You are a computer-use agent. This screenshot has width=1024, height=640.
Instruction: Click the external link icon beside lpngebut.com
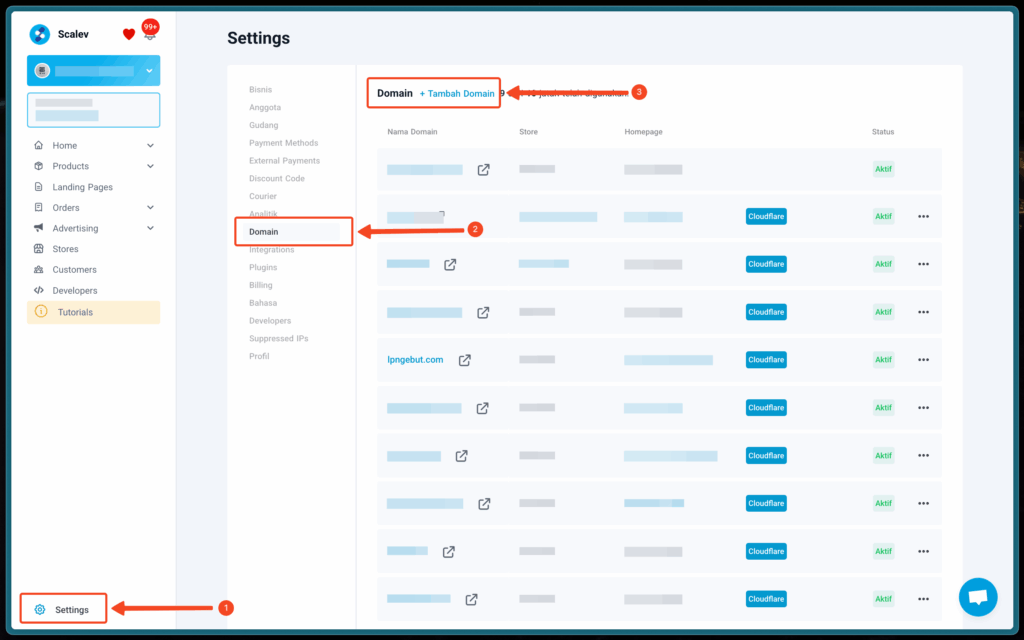[464, 360]
